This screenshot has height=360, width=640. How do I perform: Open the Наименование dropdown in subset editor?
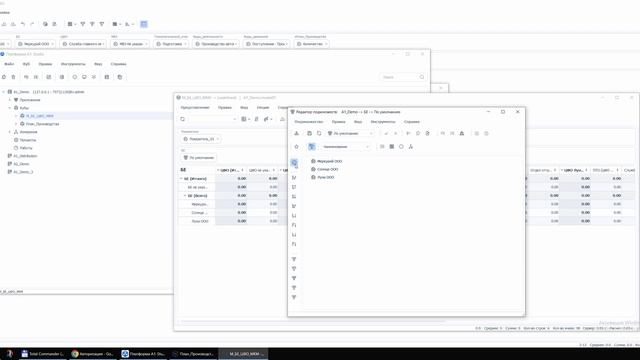(345, 147)
